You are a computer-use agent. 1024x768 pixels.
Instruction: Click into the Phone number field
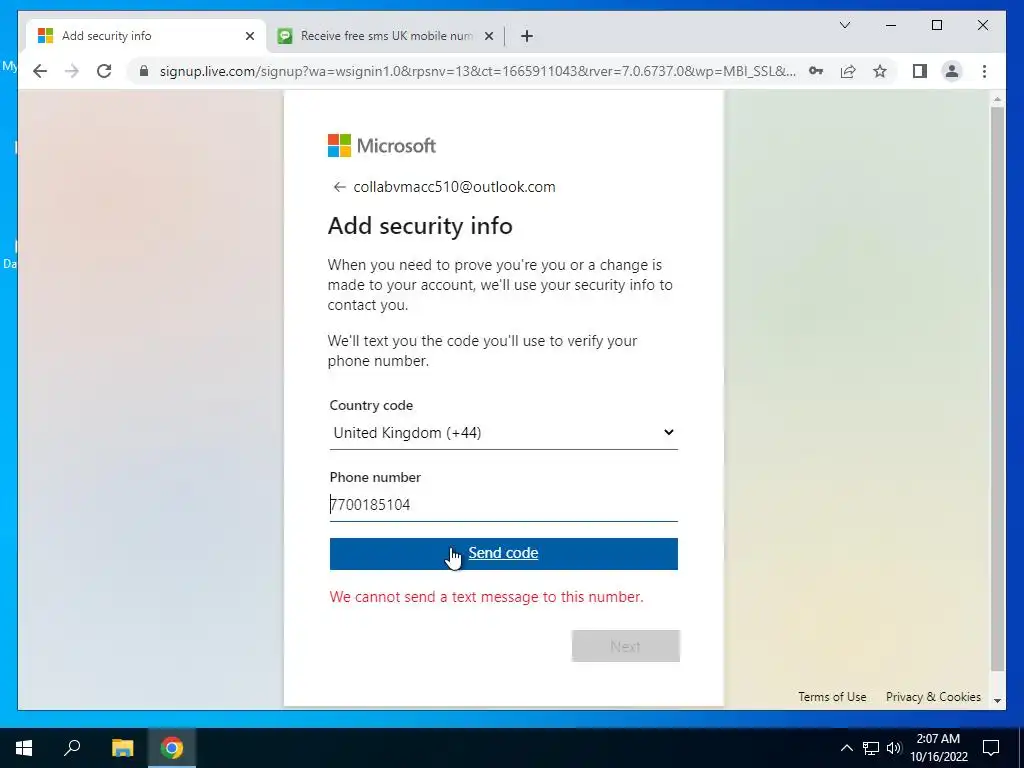click(x=504, y=505)
